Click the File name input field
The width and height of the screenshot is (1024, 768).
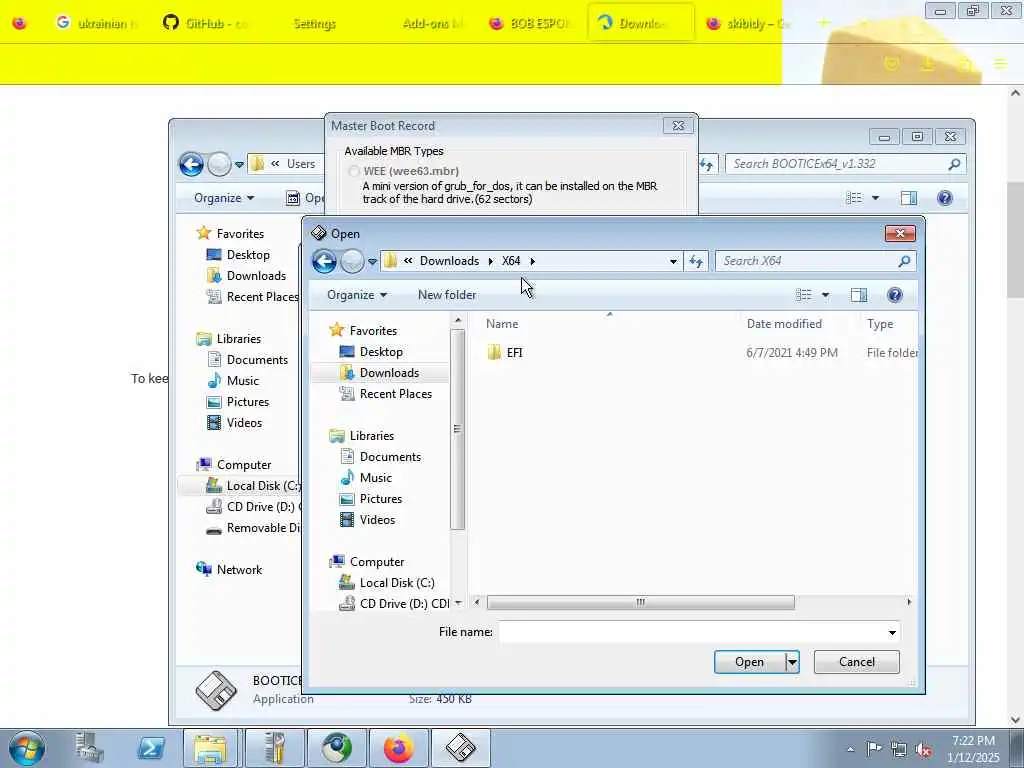pyautogui.click(x=692, y=632)
